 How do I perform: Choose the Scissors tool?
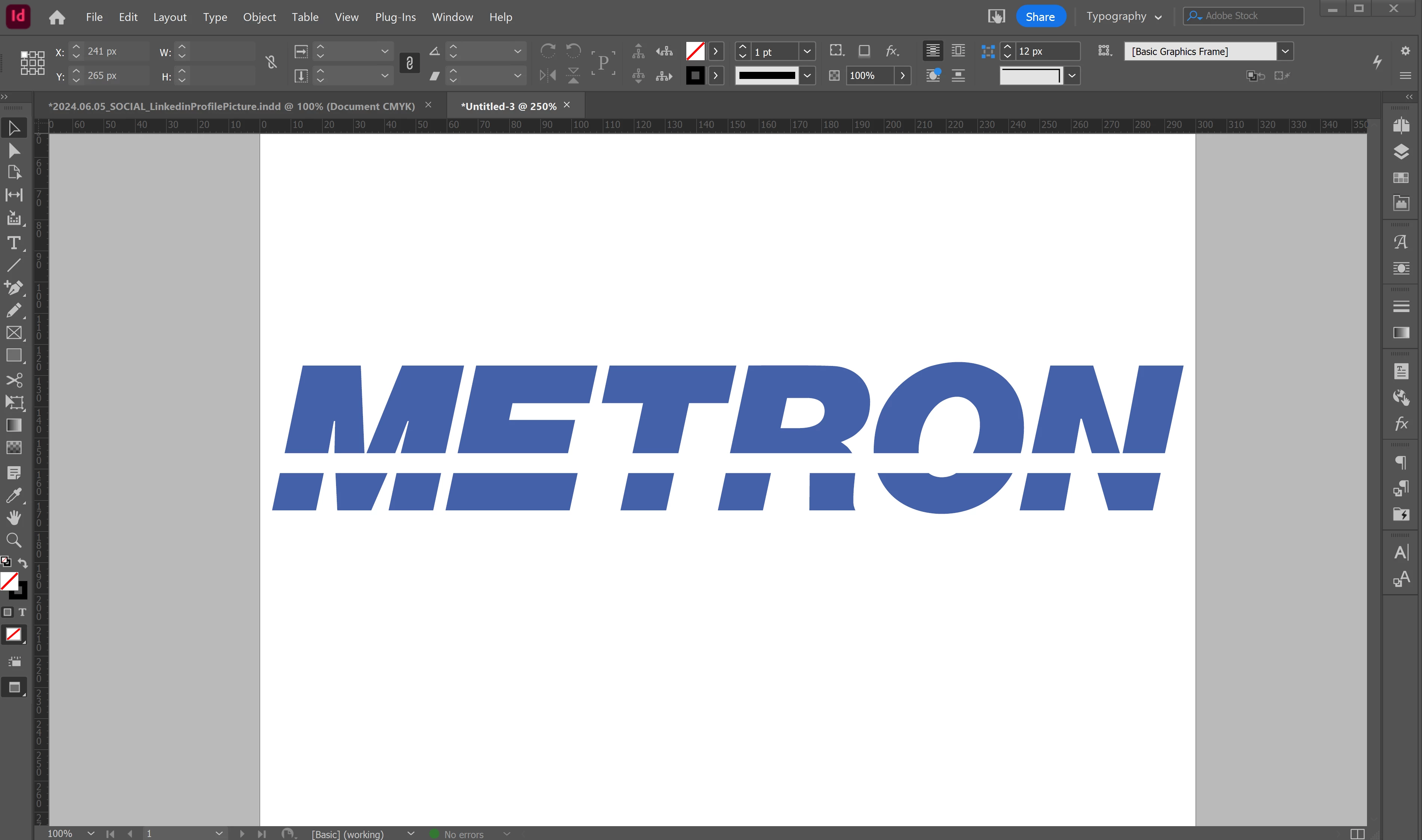[13, 379]
